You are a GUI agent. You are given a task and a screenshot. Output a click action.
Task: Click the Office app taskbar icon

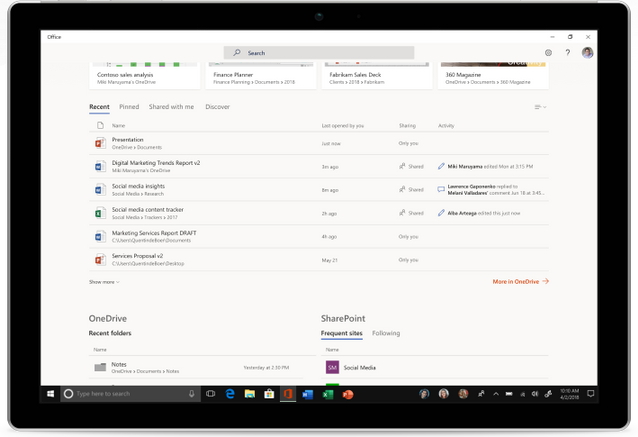click(288, 393)
